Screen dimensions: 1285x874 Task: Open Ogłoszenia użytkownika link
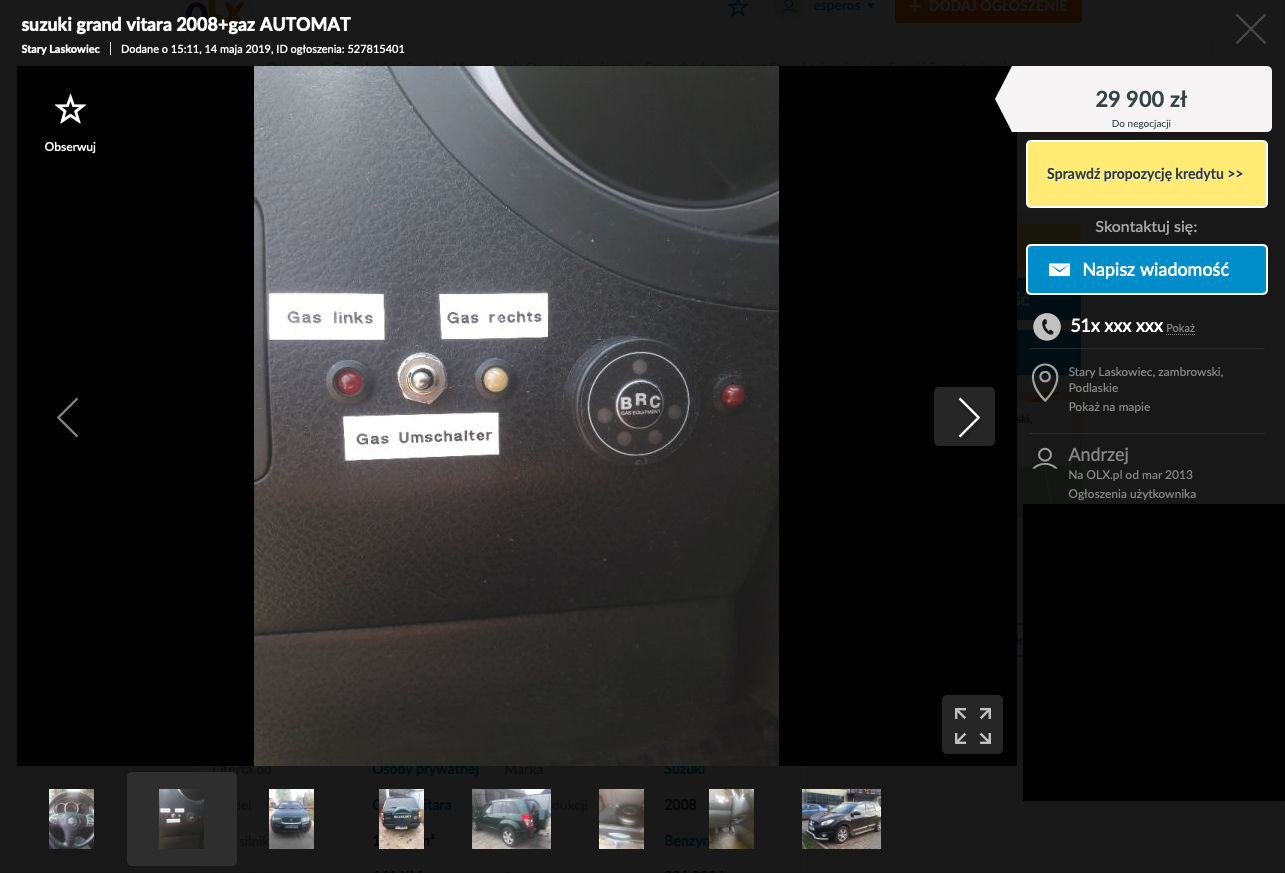click(x=1132, y=494)
